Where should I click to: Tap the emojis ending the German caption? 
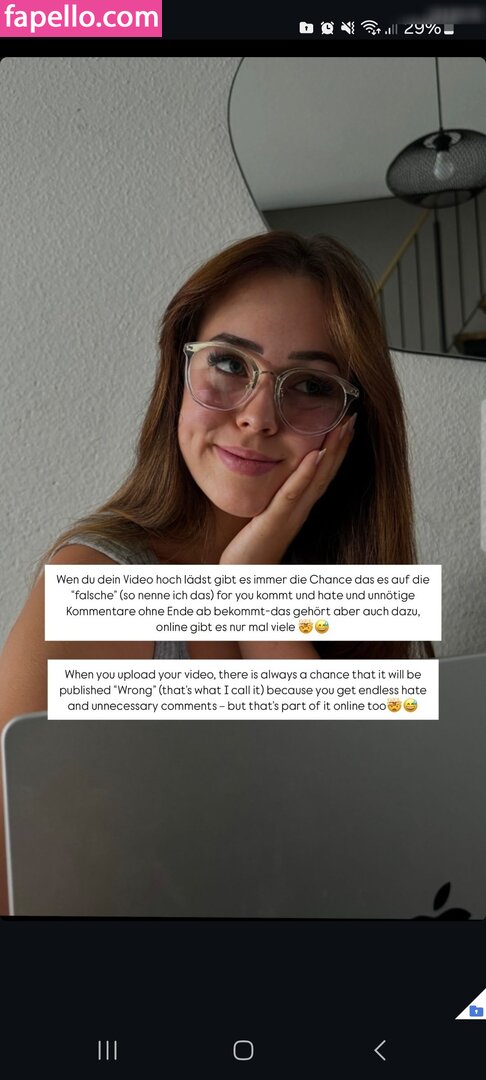coord(312,627)
